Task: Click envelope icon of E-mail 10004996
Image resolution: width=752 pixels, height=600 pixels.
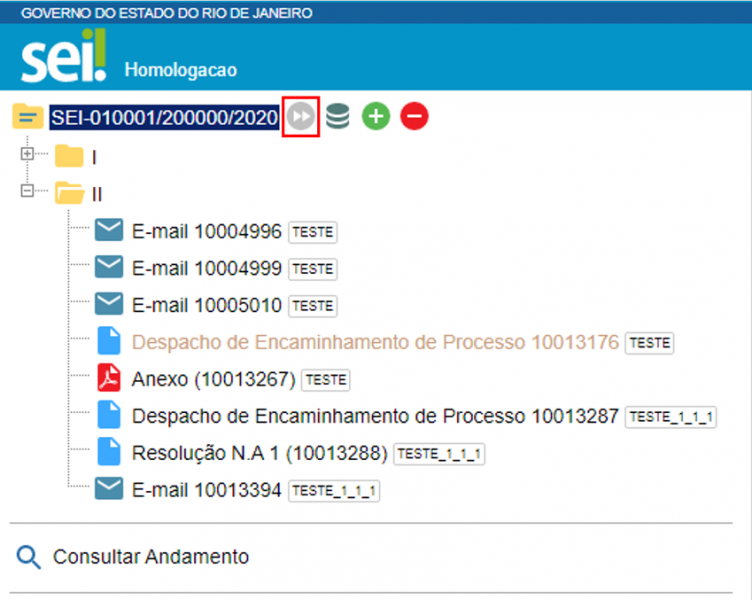Action: [x=108, y=232]
